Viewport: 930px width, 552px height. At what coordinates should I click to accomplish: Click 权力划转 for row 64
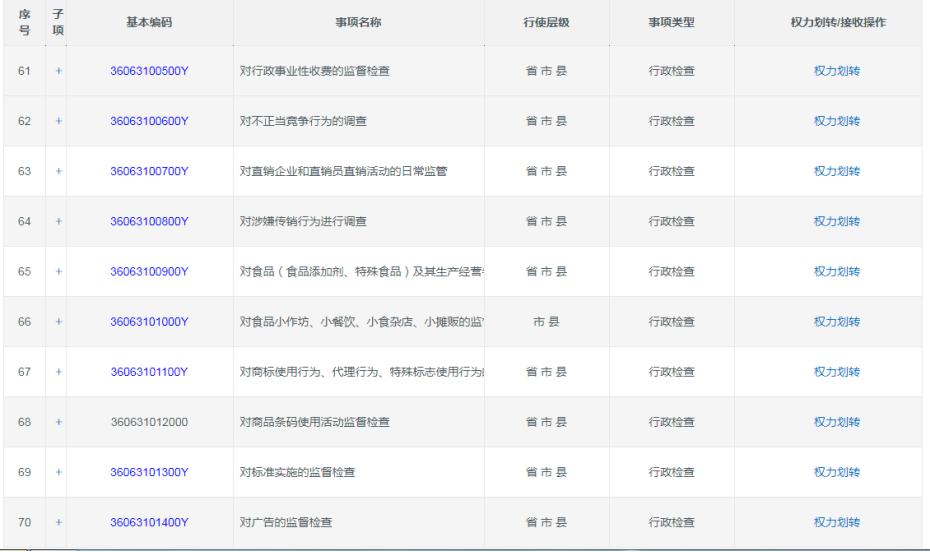click(x=836, y=221)
